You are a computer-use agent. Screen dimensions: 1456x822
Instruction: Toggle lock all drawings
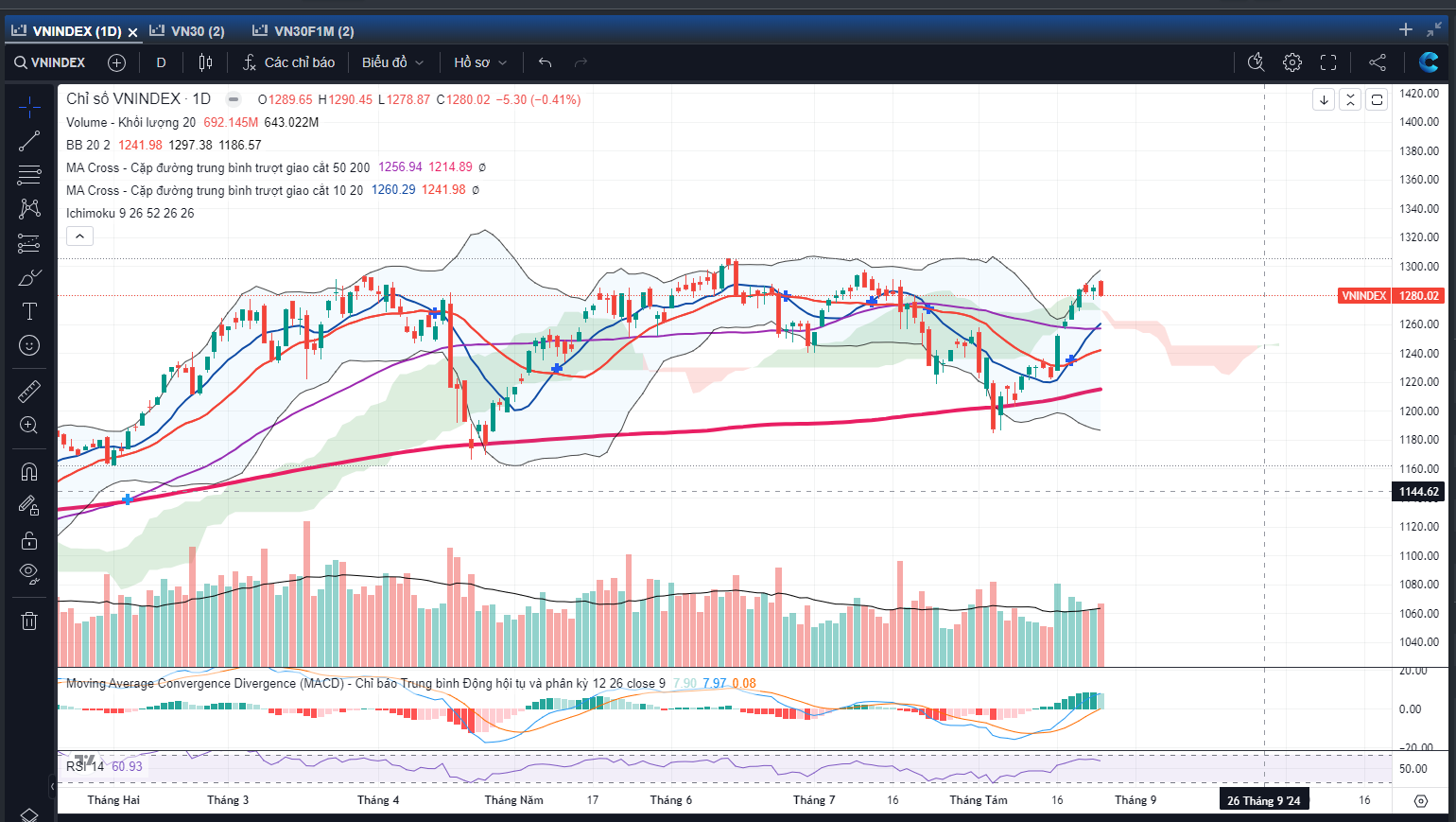click(x=29, y=540)
